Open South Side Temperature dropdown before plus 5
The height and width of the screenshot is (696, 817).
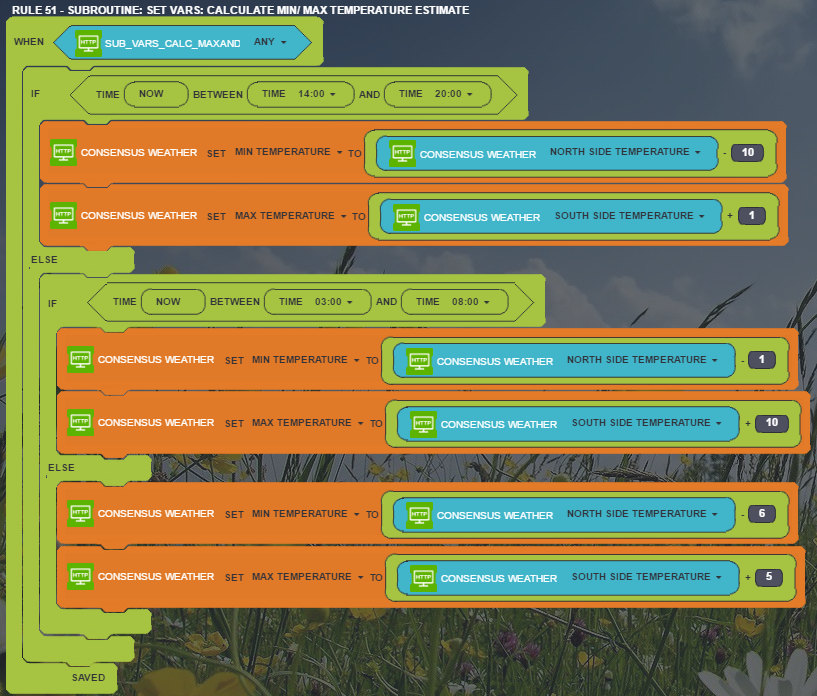[x=647, y=577]
